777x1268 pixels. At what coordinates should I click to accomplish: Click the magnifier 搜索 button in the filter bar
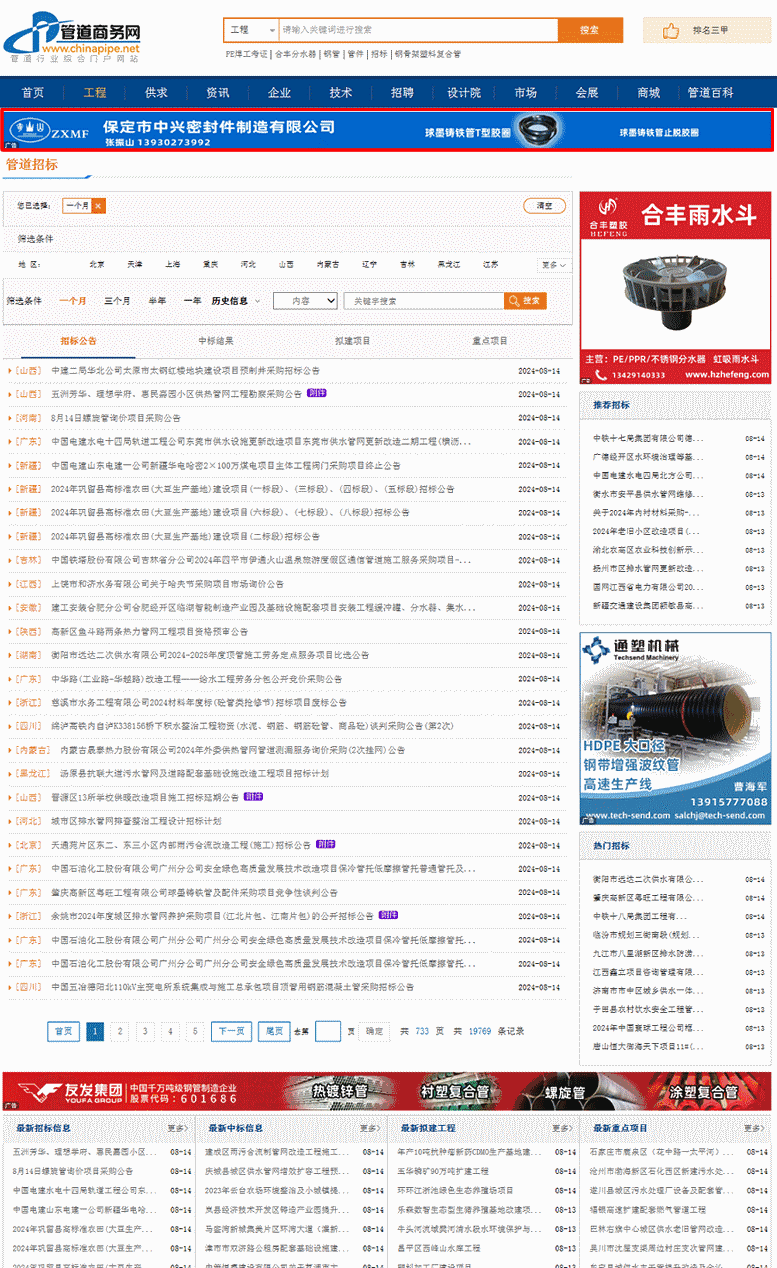tap(525, 301)
